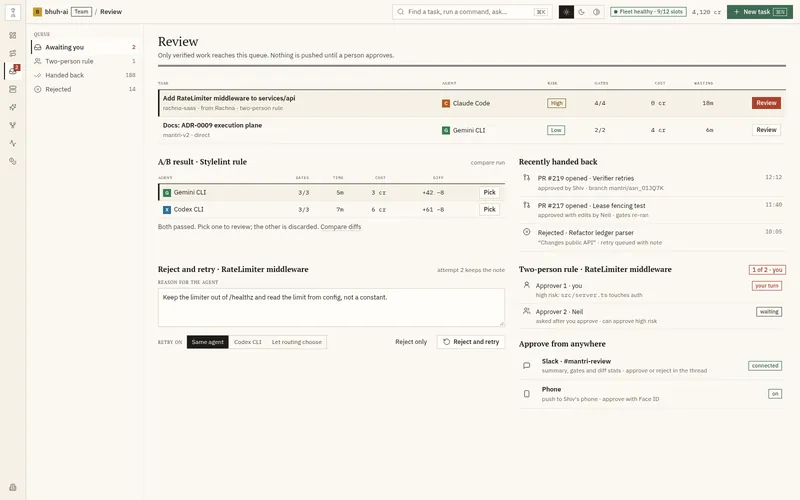Open the activity pulse sidebar icon

pos(13,143)
